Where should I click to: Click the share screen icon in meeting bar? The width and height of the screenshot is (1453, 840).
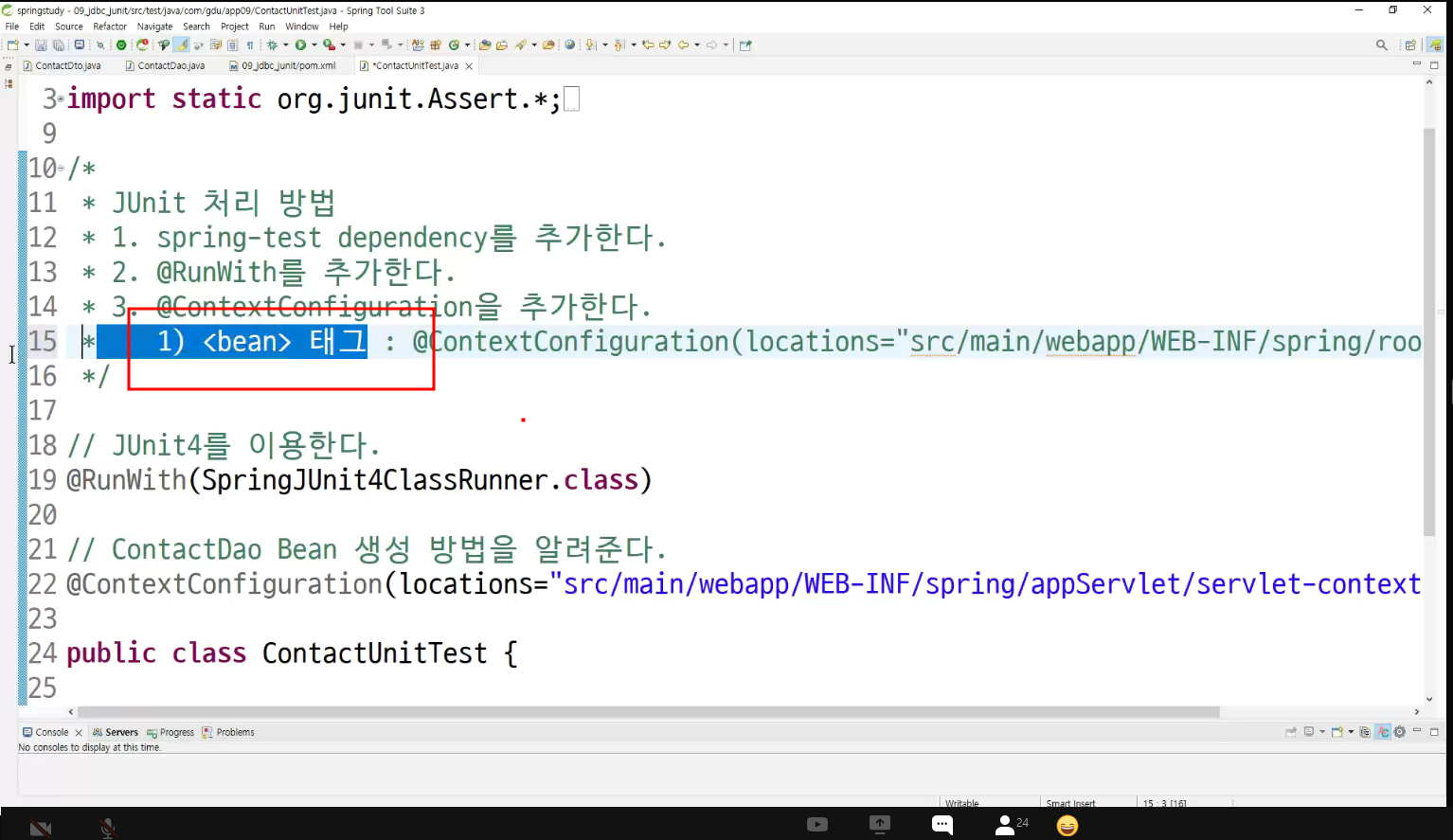pos(880,825)
